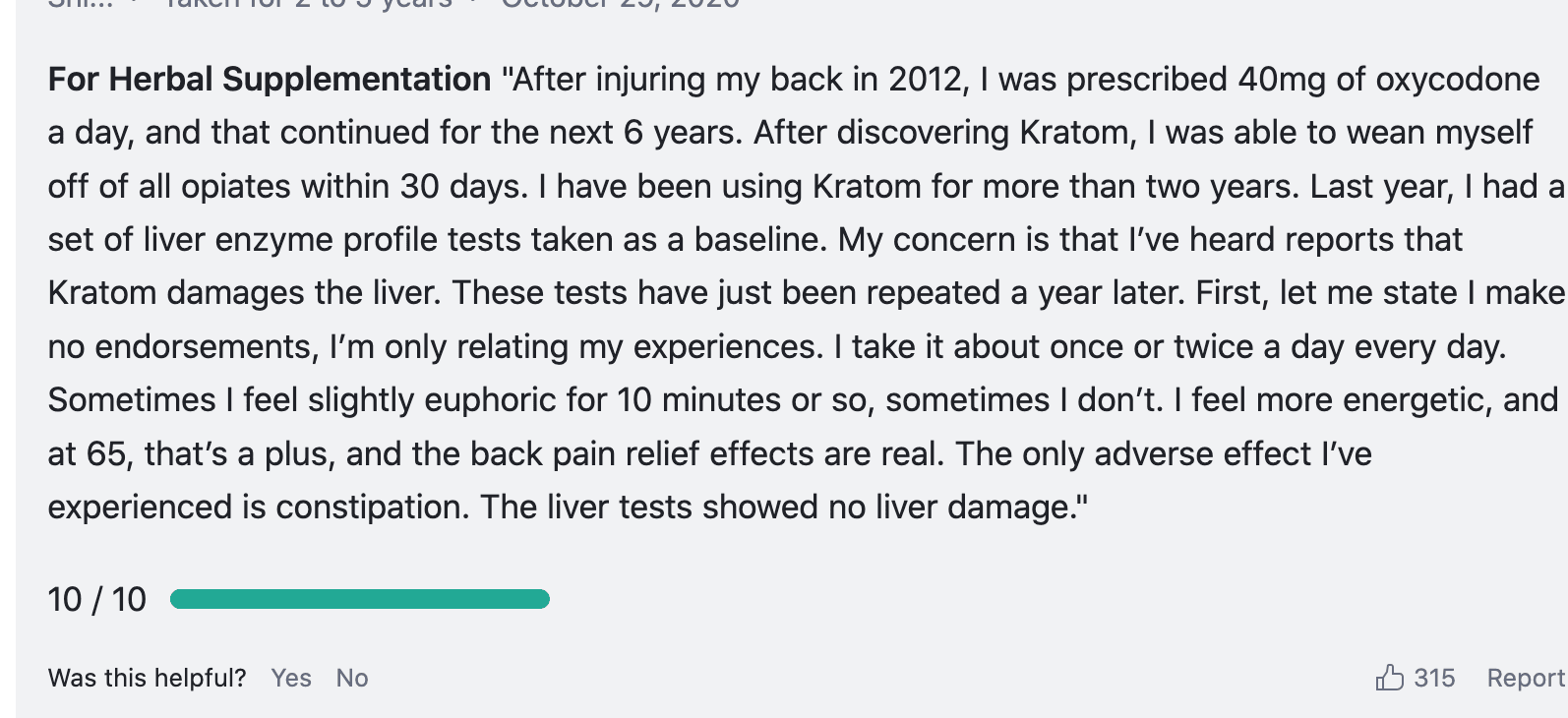Click the thumbs-up like icon

coord(1389,678)
